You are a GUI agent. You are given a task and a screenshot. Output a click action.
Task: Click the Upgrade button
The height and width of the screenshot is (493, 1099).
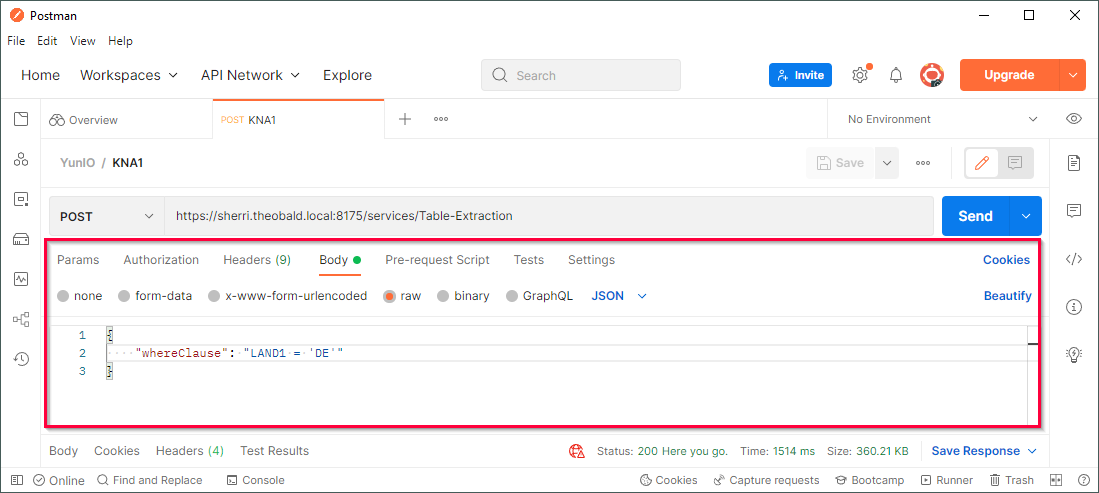(x=1009, y=75)
